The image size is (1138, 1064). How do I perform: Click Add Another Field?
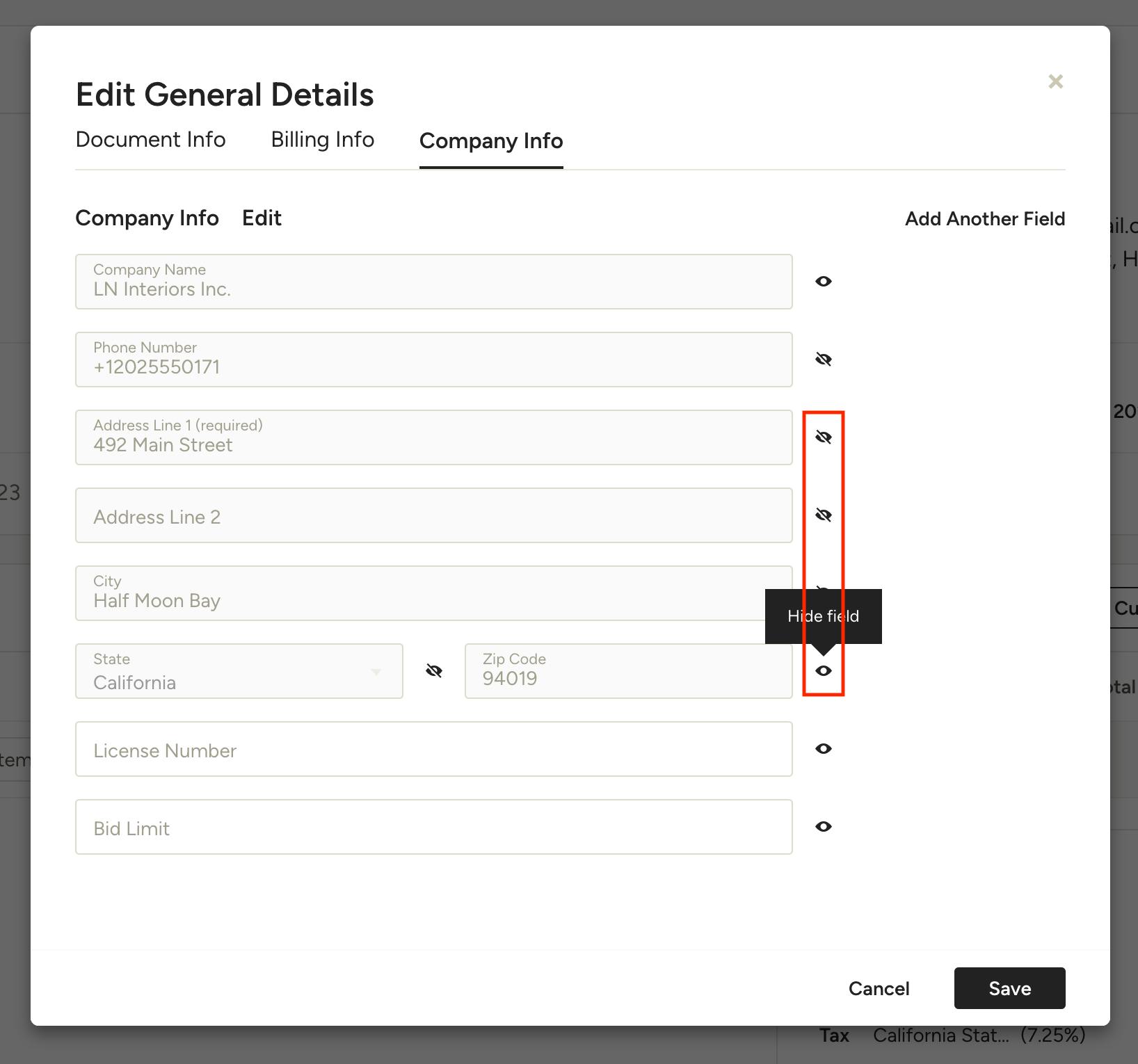tap(985, 219)
